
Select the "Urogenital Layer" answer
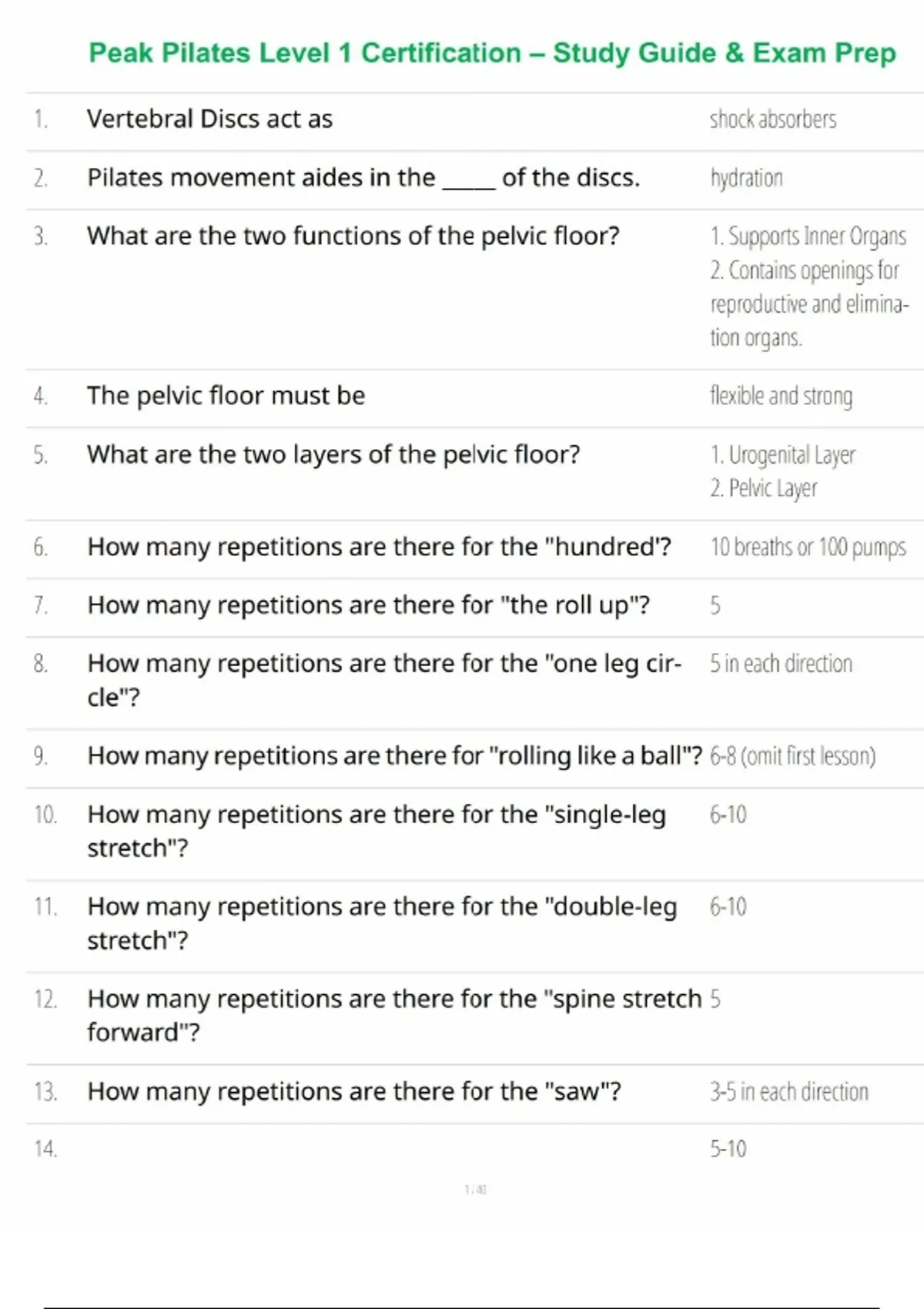point(783,455)
